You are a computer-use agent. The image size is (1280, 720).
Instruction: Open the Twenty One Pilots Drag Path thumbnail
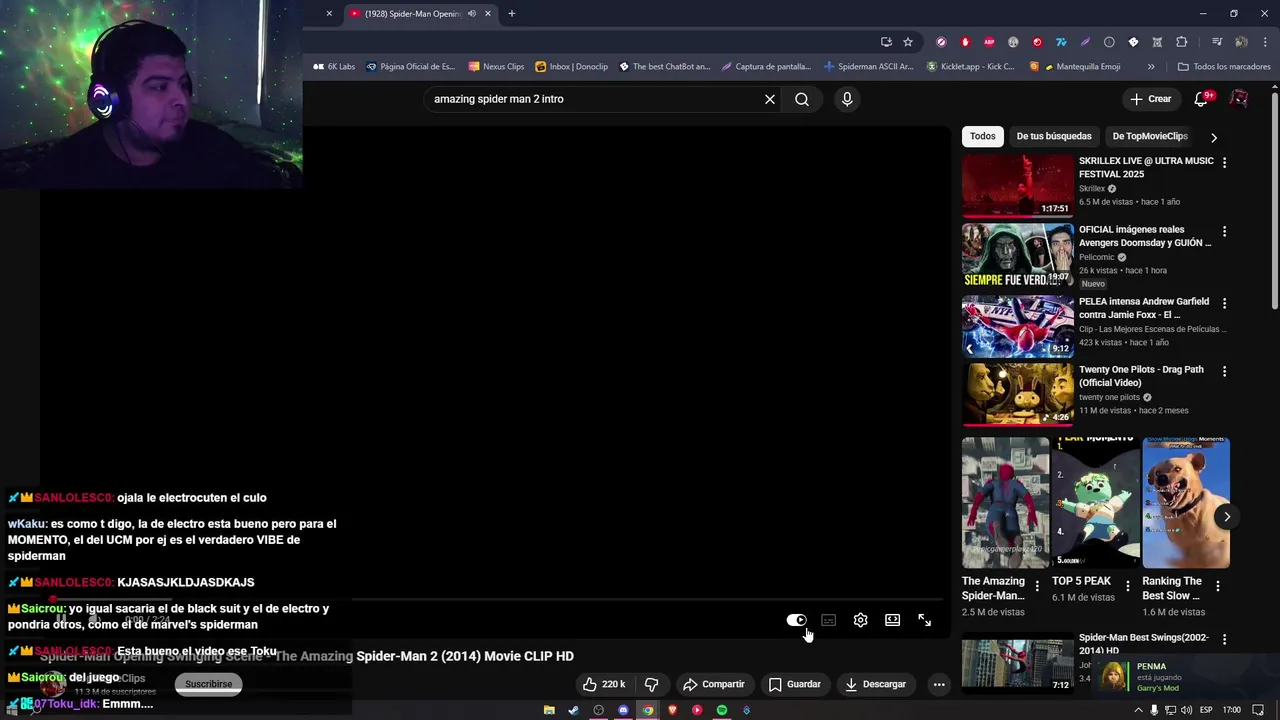point(1017,394)
